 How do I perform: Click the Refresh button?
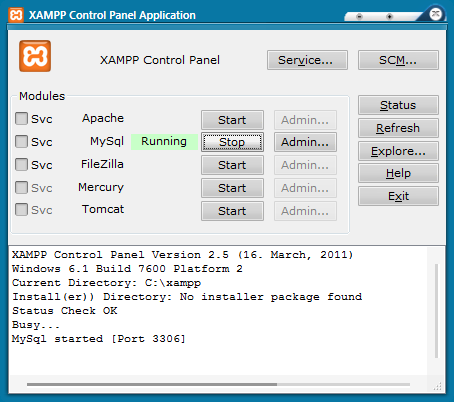pos(398,128)
